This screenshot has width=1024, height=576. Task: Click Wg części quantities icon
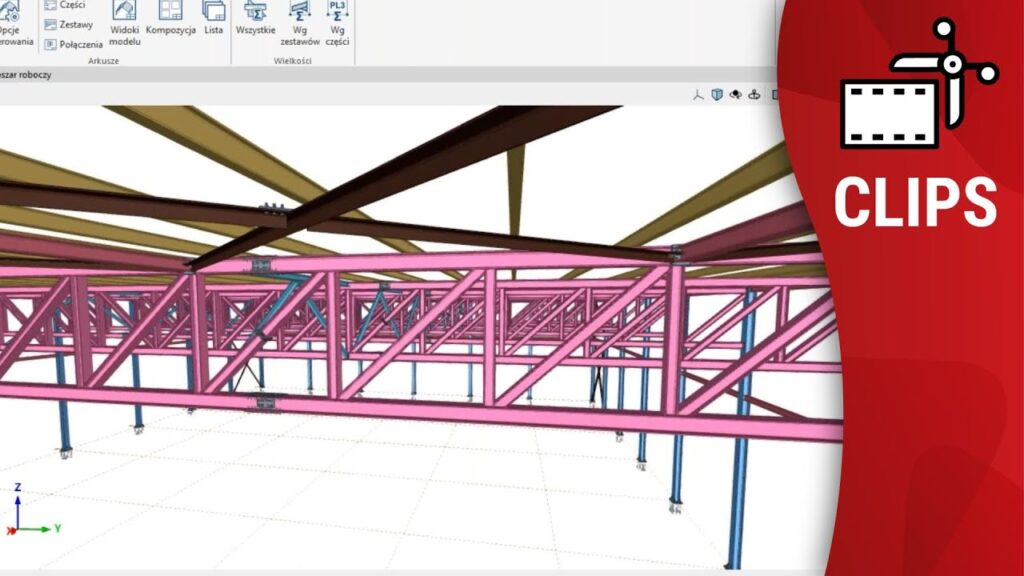tap(338, 22)
